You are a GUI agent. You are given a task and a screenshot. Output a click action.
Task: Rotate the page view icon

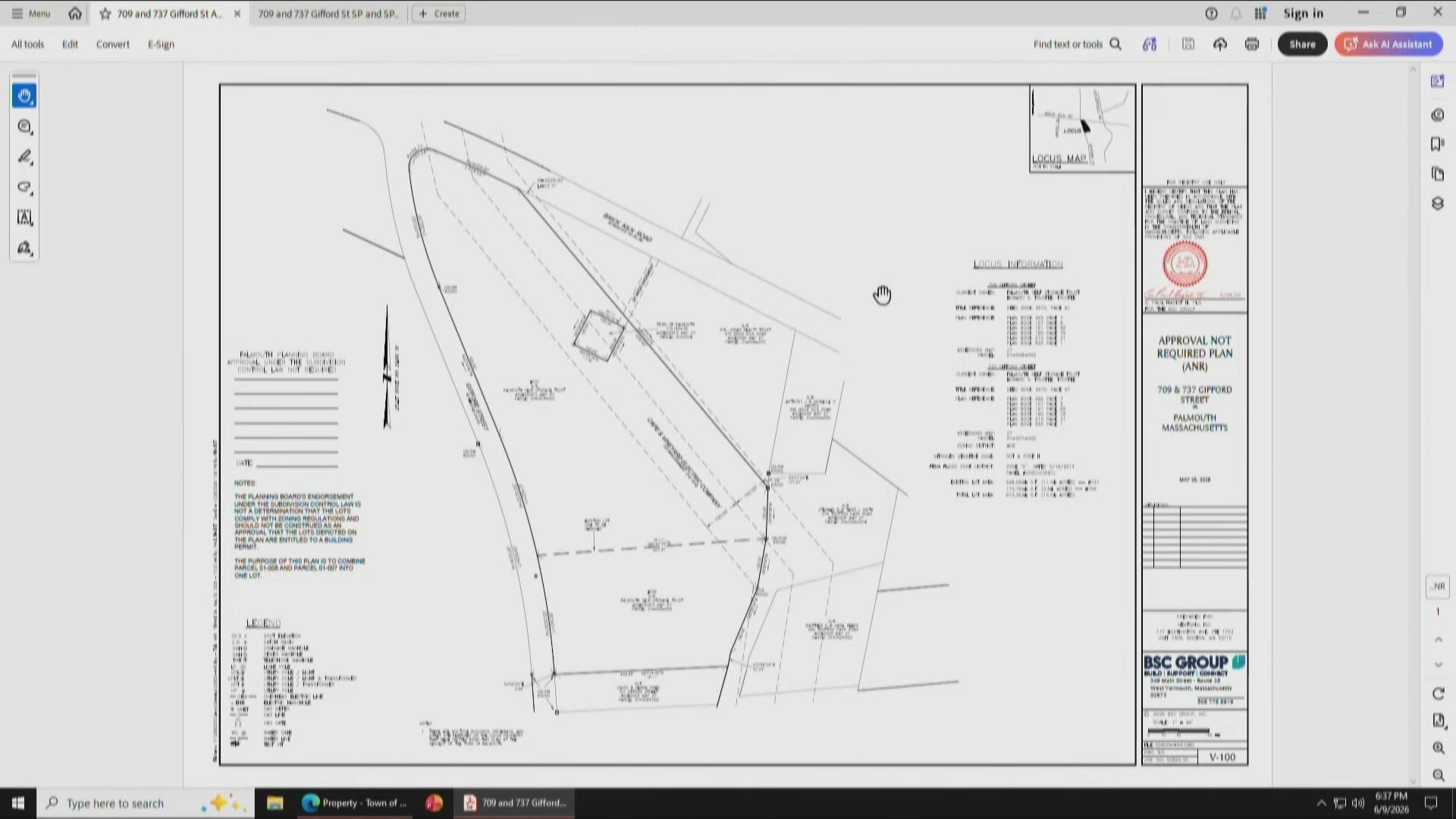(x=1438, y=694)
